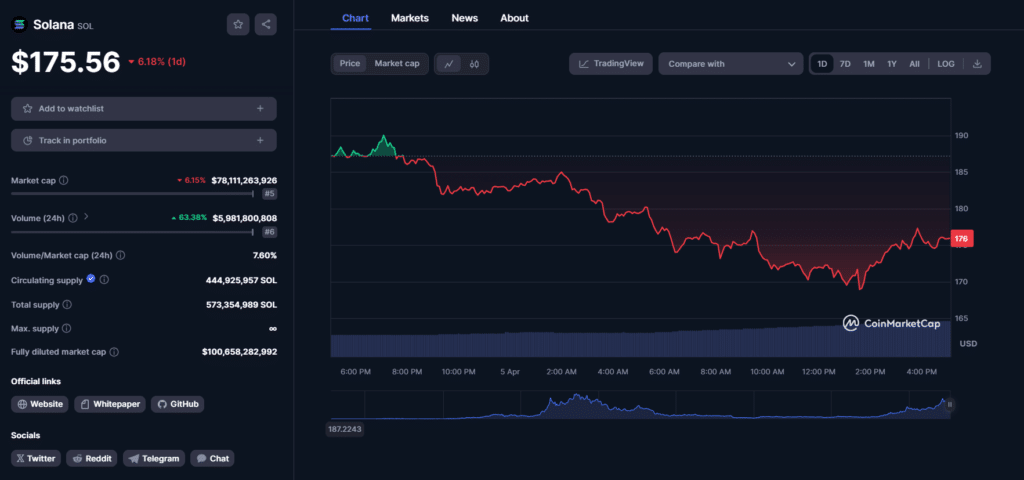The image size is (1024, 480).
Task: Open the share icon button
Action: coord(266,25)
